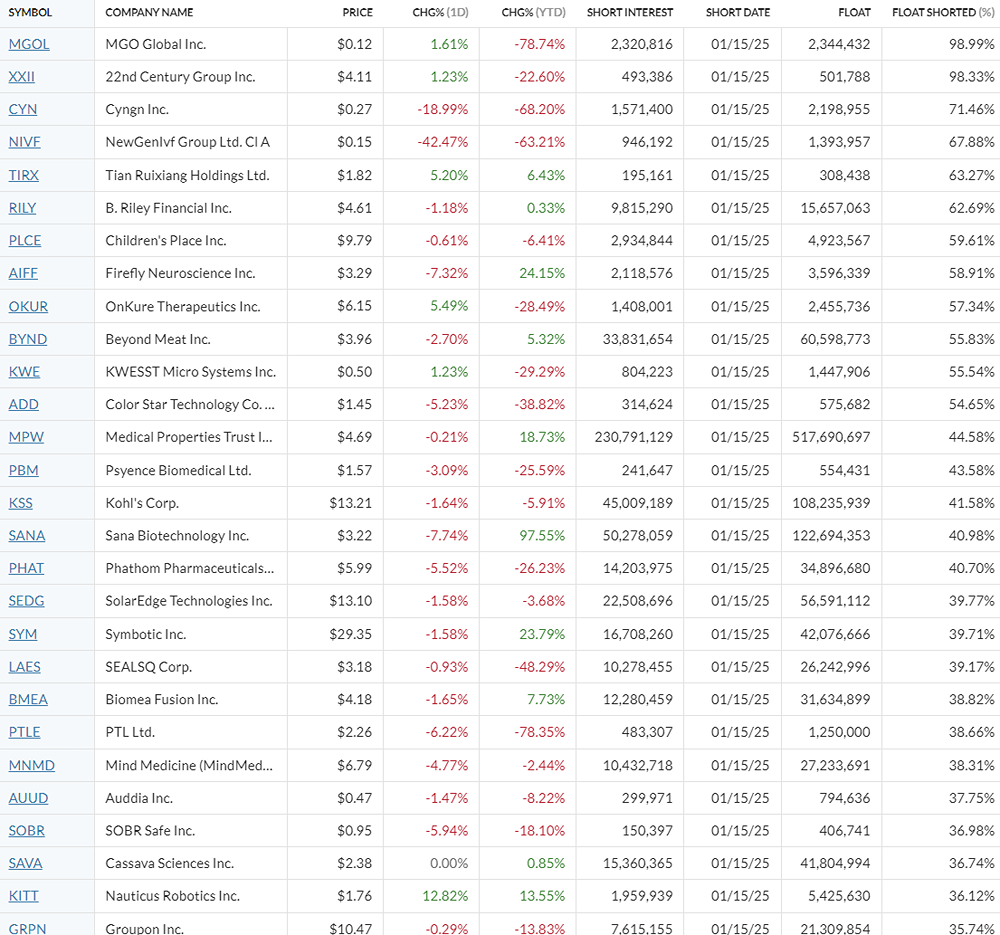Open the AIFF symbol link
This screenshot has width=1000, height=935.
coord(23,273)
